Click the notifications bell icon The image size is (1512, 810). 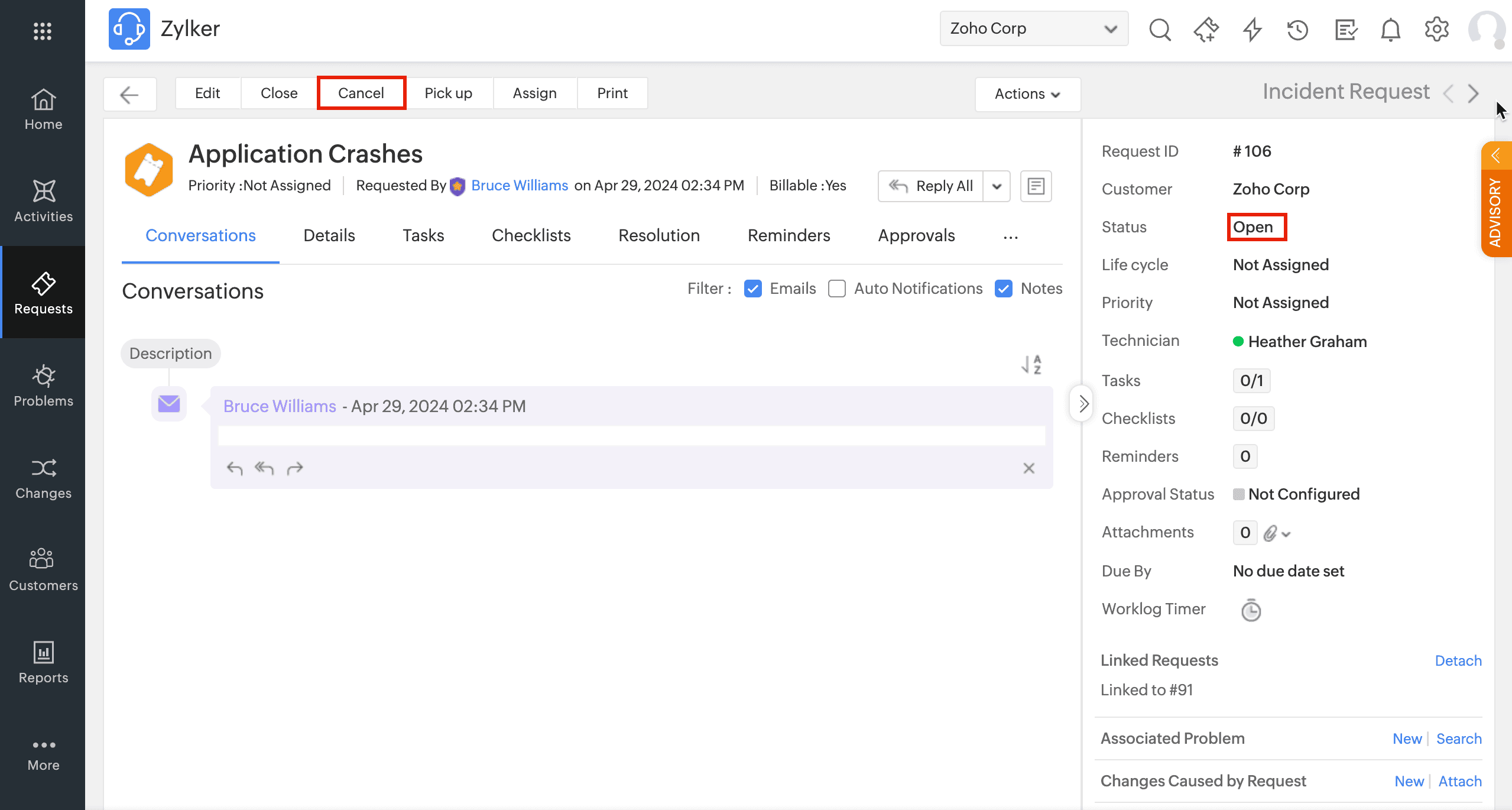[1390, 29]
